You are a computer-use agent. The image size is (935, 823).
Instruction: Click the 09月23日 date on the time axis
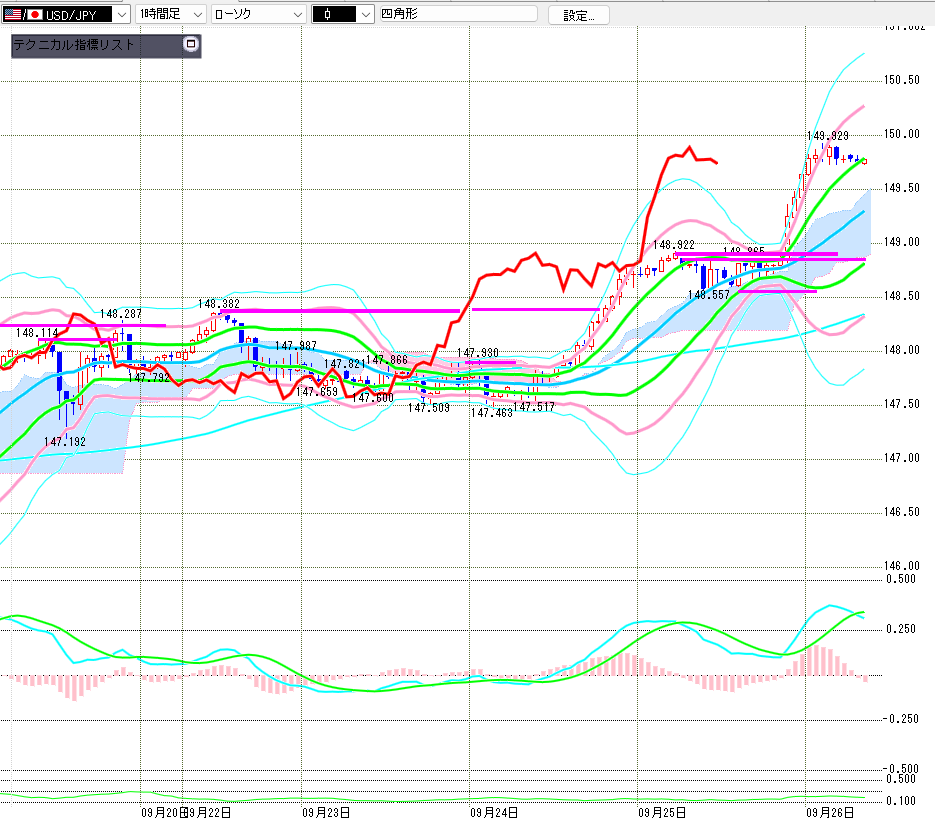pos(326,813)
